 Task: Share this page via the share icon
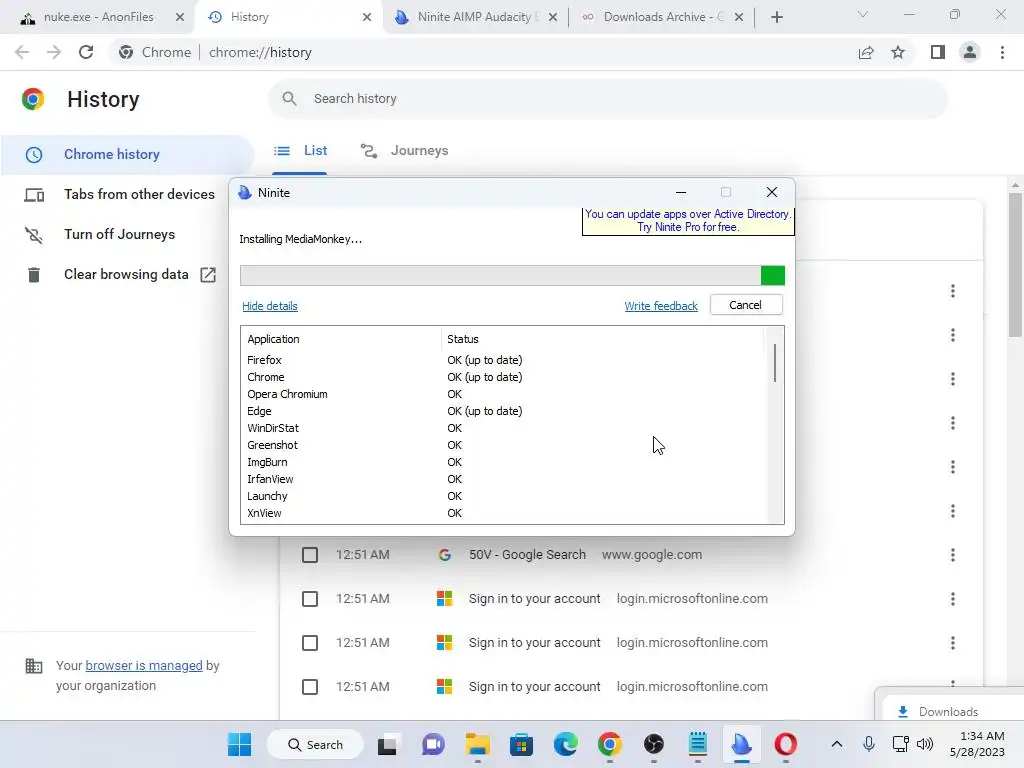866,52
